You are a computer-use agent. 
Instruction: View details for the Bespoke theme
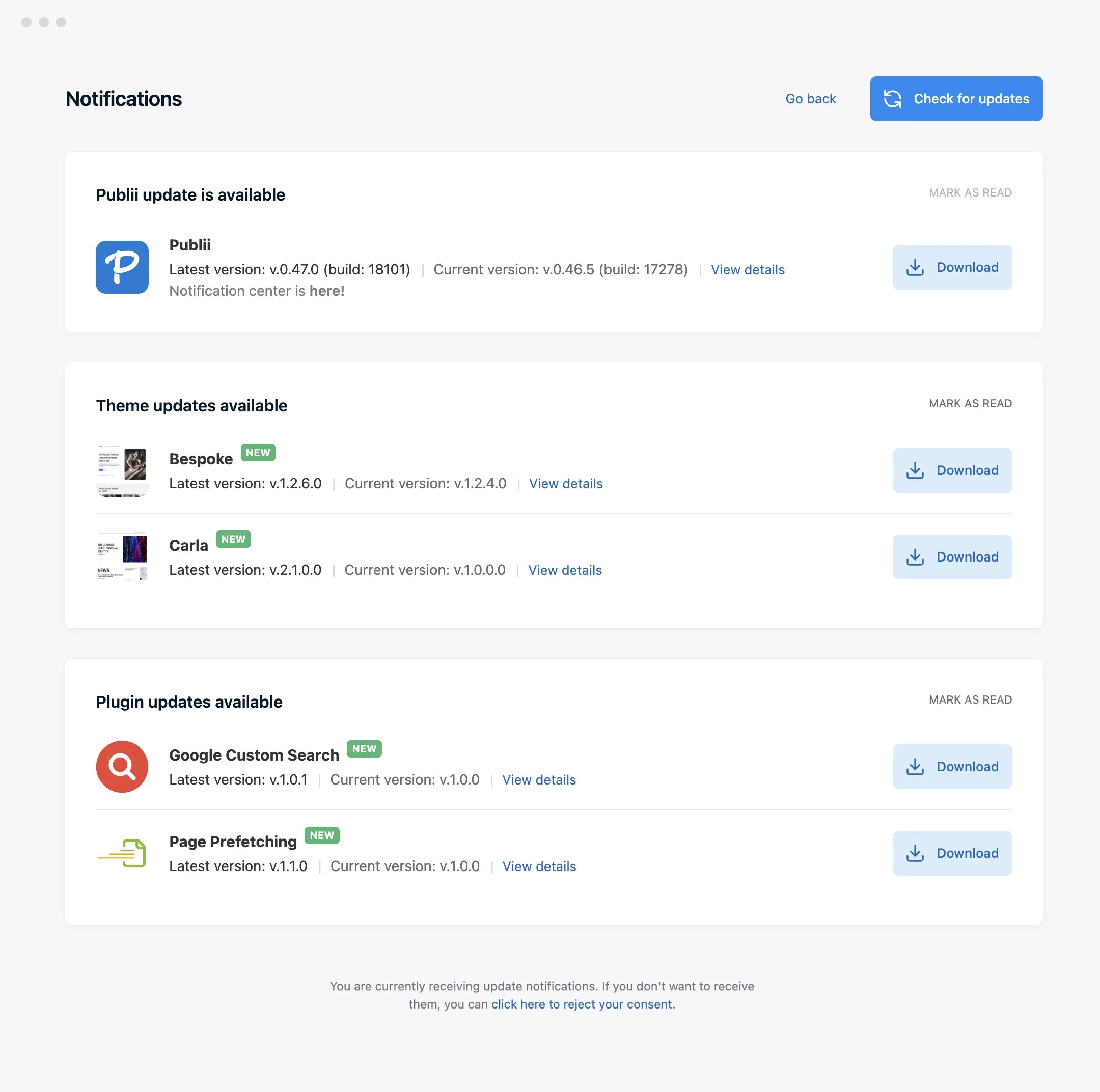click(565, 484)
